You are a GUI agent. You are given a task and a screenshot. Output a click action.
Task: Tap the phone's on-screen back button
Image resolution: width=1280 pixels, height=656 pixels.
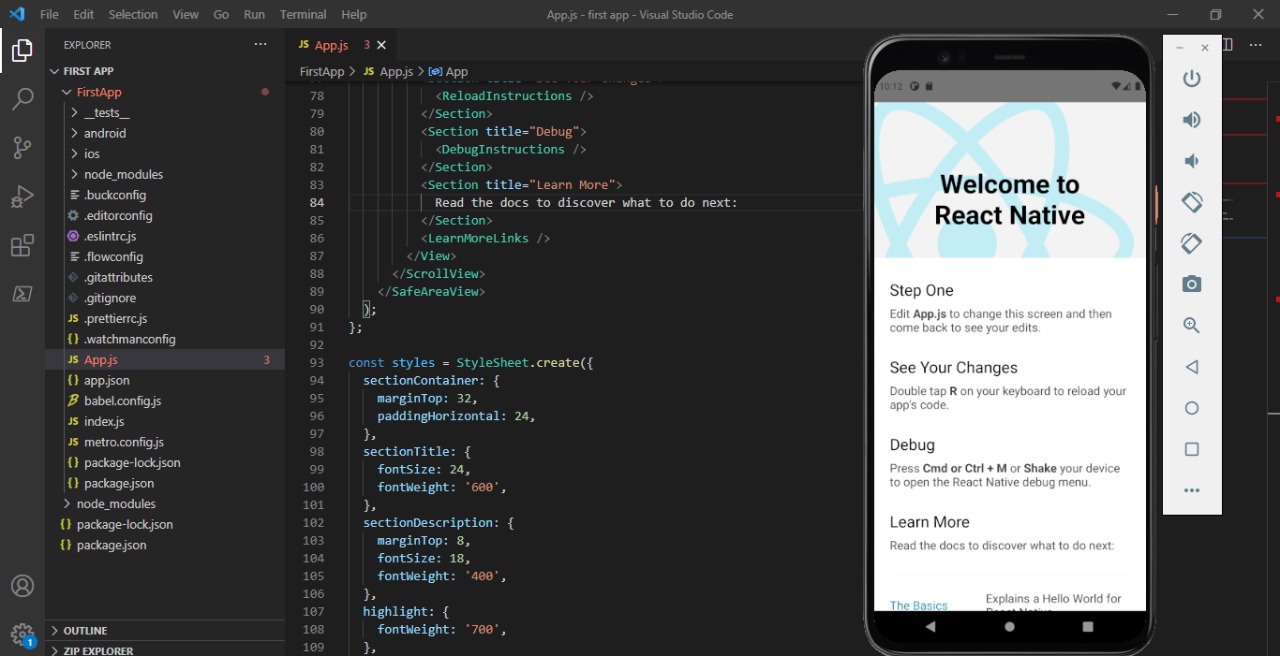[x=931, y=626]
